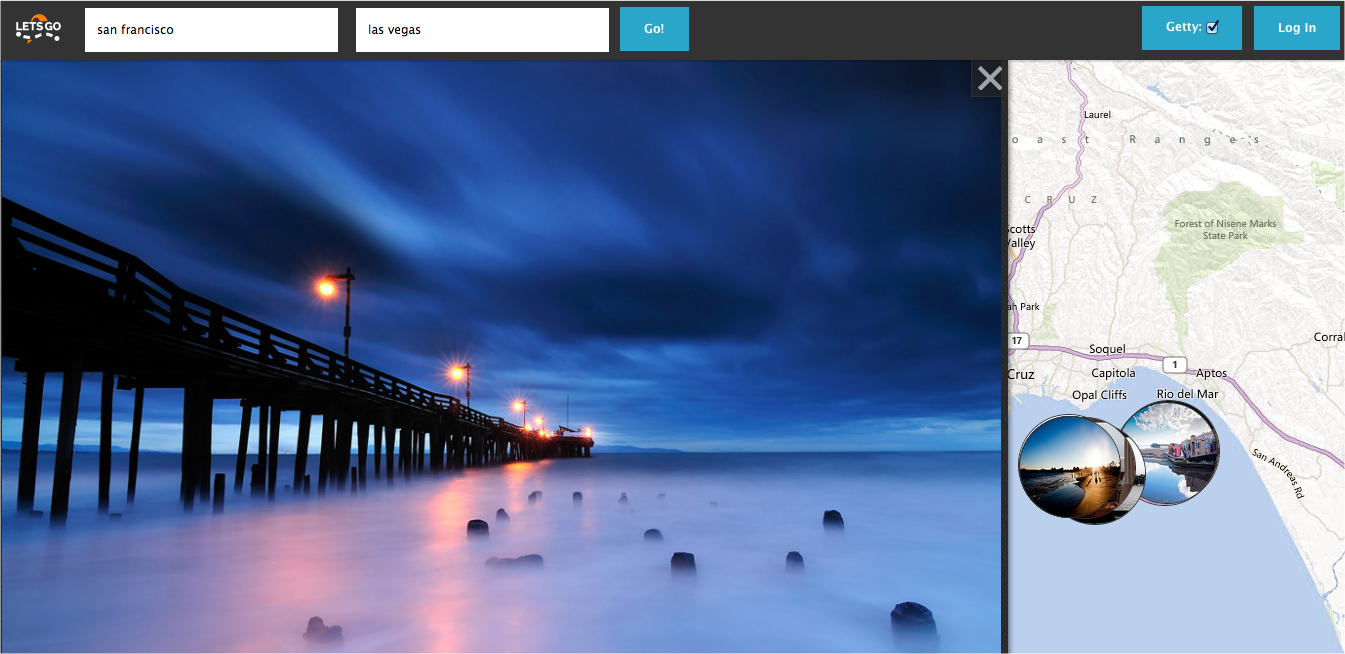Focus the 'las vegas' destination field
The width and height of the screenshot is (1345, 654).
coord(482,30)
